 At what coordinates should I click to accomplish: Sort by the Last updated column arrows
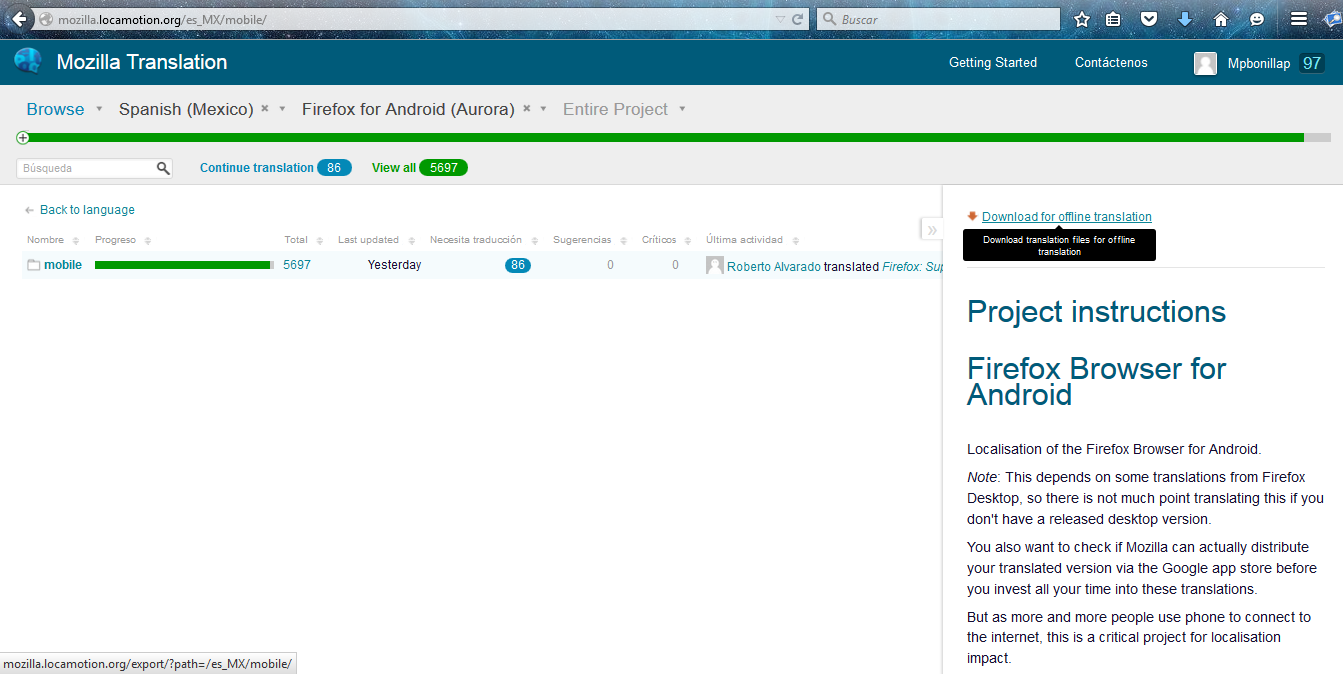click(x=411, y=241)
